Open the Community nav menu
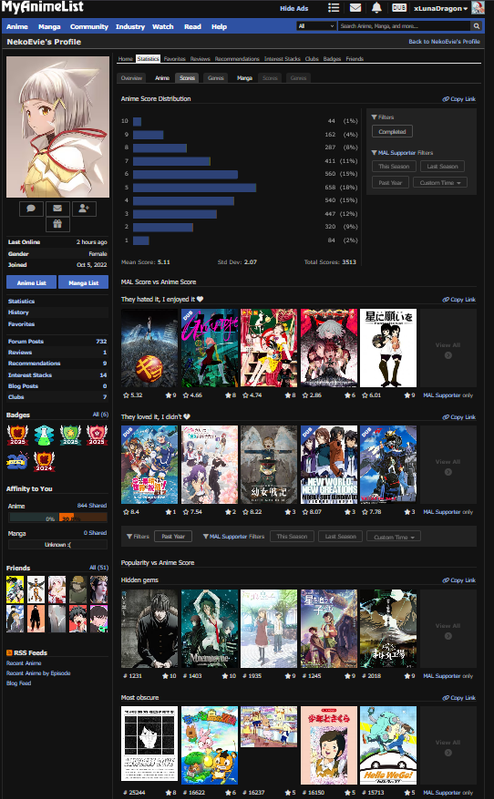This screenshot has width=494, height=799. pos(89,26)
